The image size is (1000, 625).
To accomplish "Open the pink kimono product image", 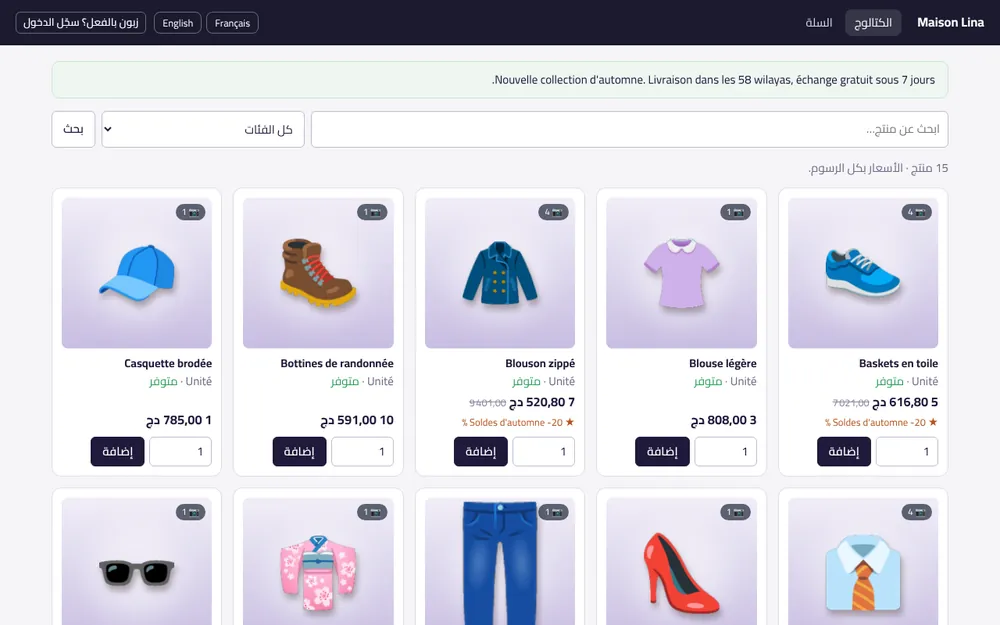I will click(318, 561).
